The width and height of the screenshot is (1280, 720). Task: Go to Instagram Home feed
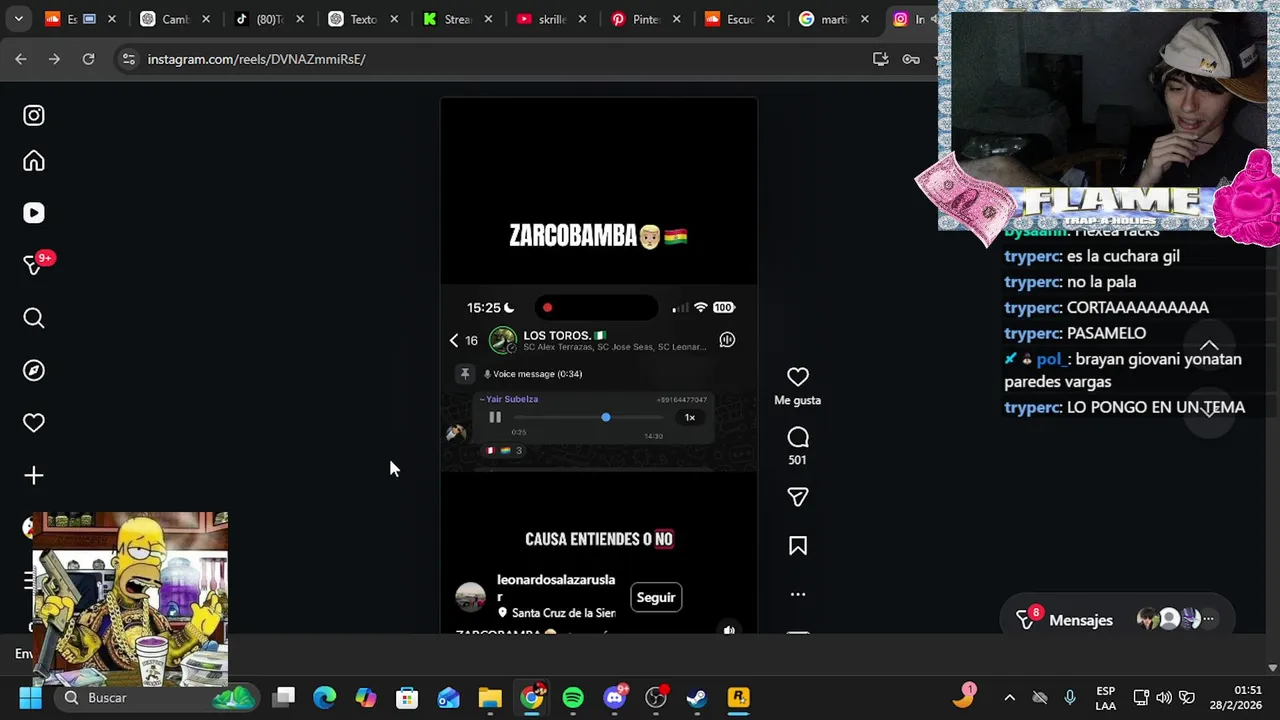point(34,161)
